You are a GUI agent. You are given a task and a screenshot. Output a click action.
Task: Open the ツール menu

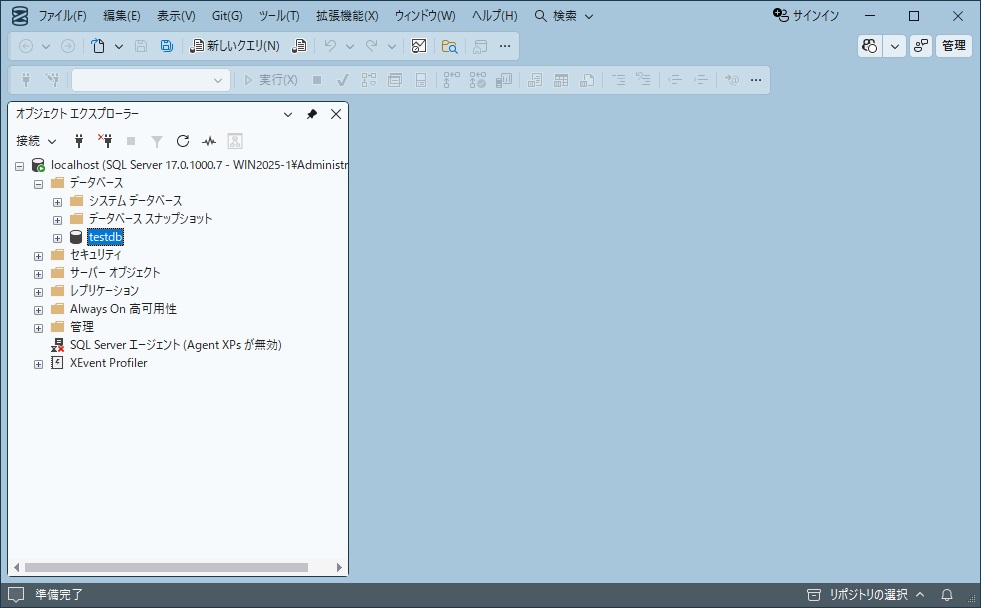(277, 15)
